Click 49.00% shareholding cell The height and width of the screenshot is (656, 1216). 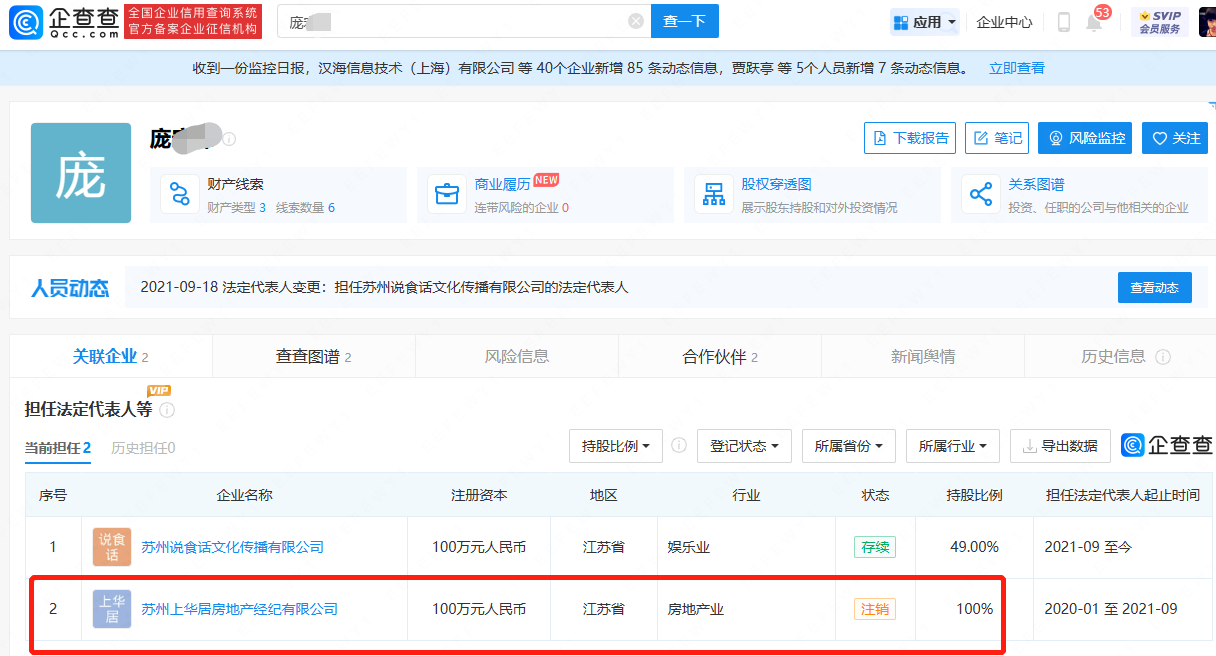[x=974, y=547]
